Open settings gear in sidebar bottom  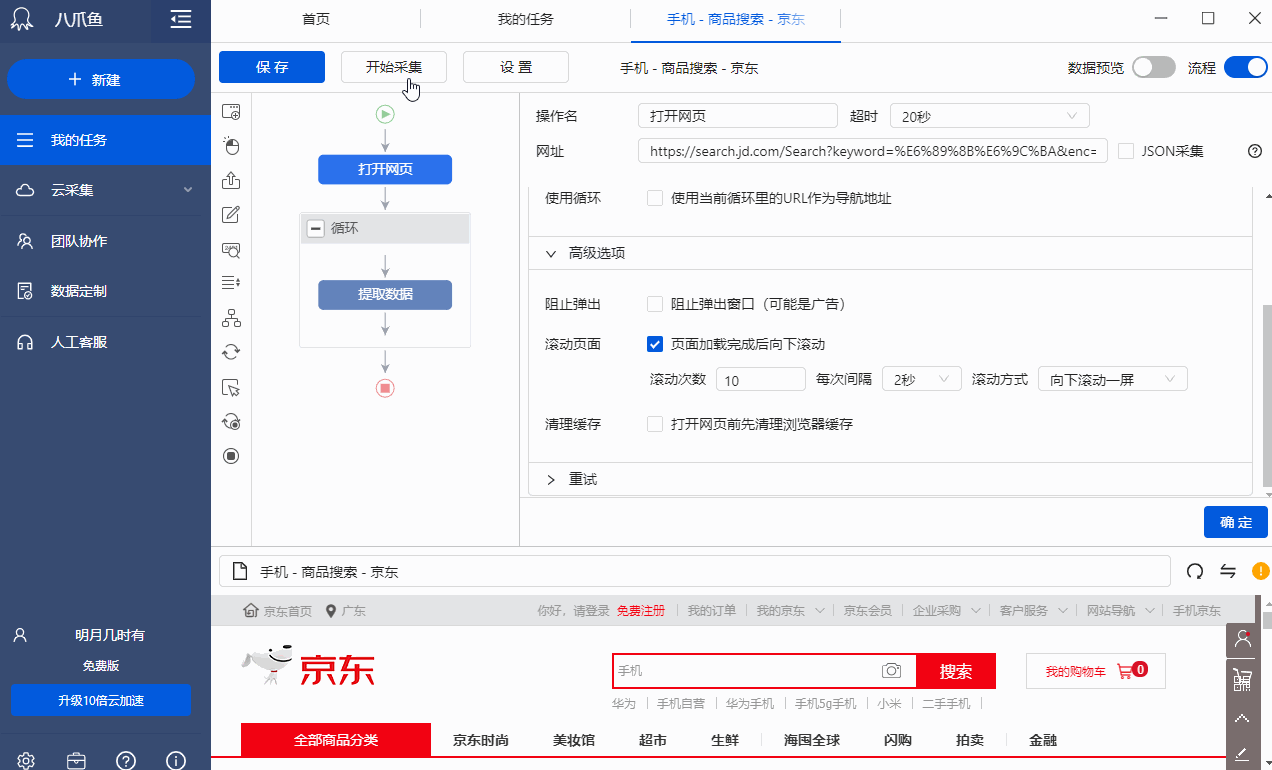click(x=26, y=760)
